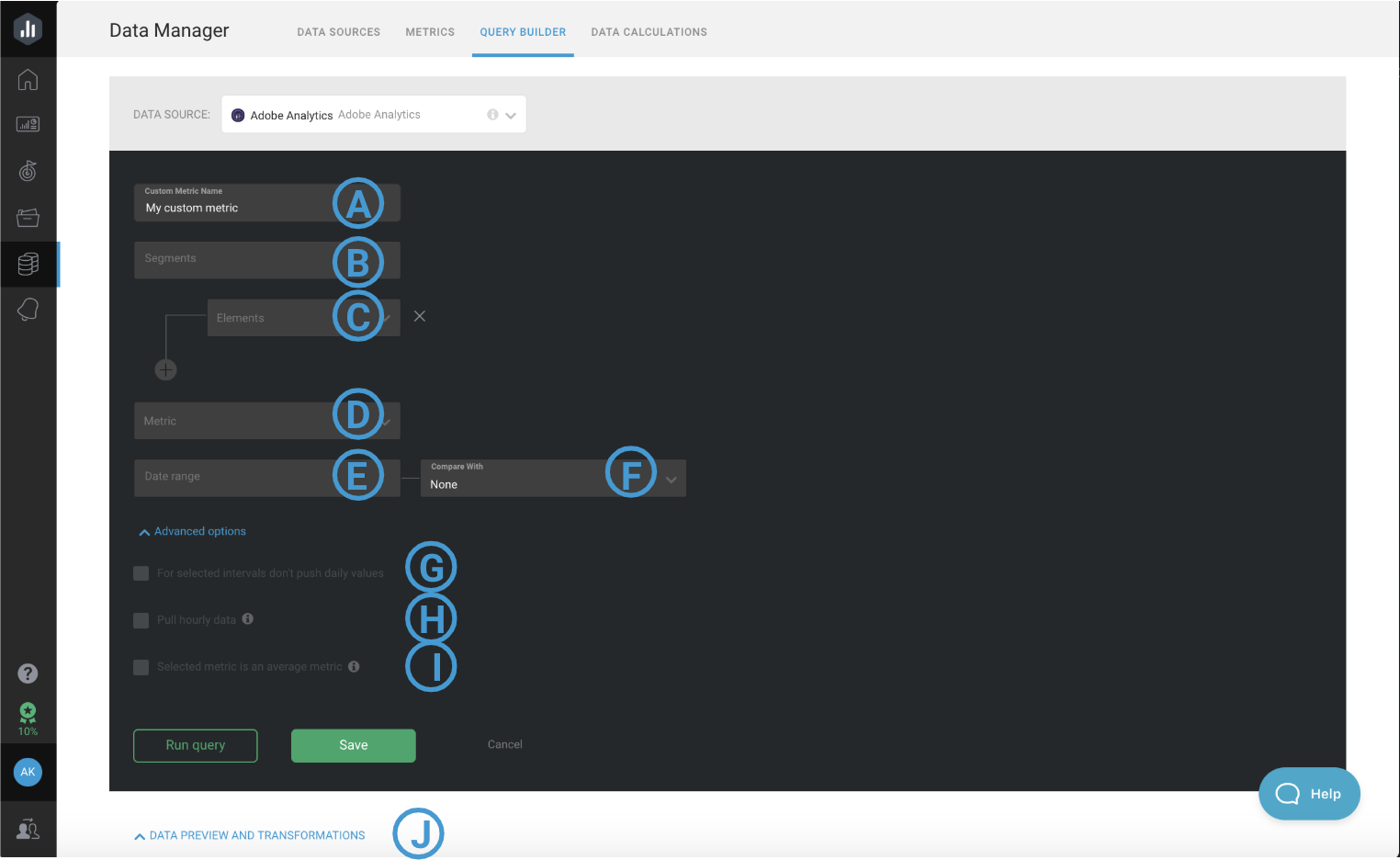1400x860 pixels.
Task: Open the Adobe Analytics data source dropdown
Action: coord(374,115)
